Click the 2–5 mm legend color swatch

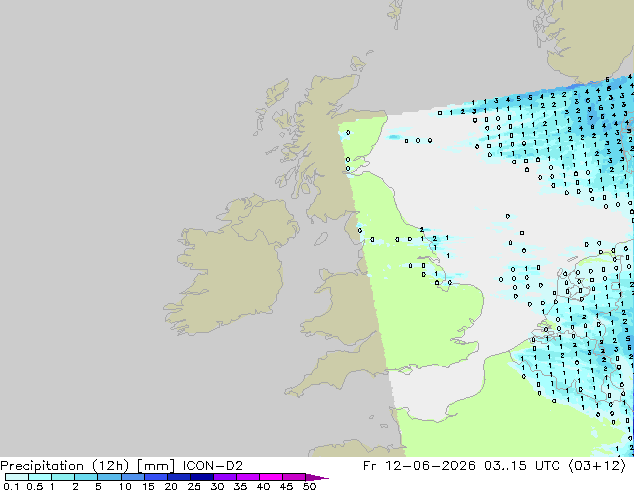pyautogui.click(x=86, y=477)
